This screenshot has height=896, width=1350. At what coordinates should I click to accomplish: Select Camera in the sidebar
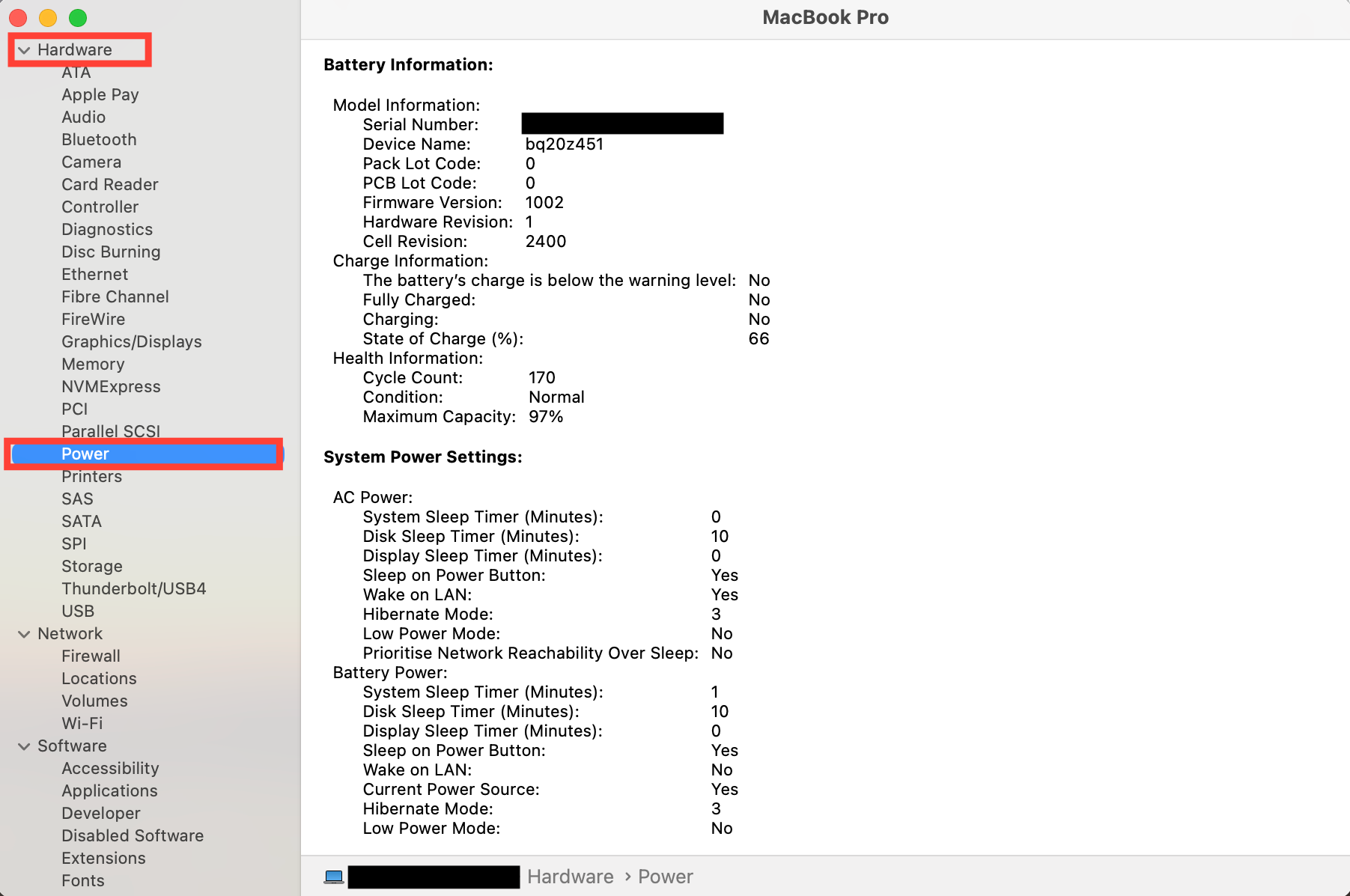tap(91, 162)
